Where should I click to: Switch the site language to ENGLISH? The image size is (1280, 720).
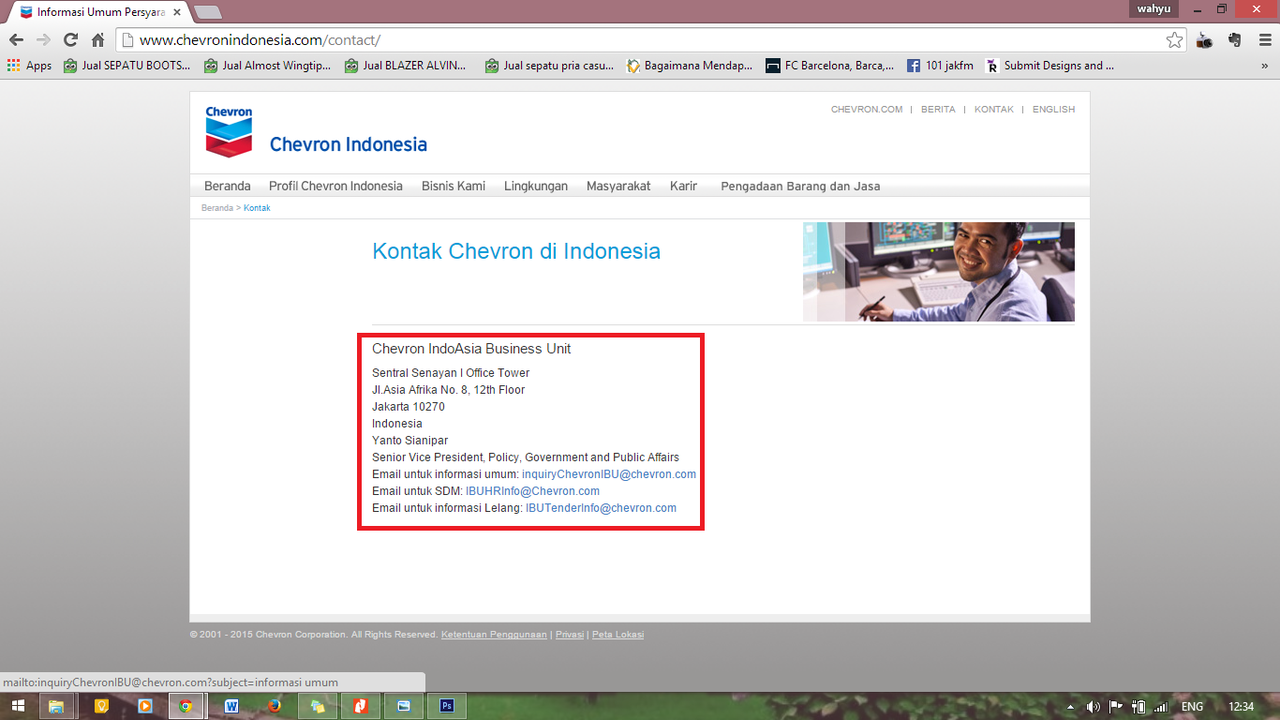coord(1054,109)
